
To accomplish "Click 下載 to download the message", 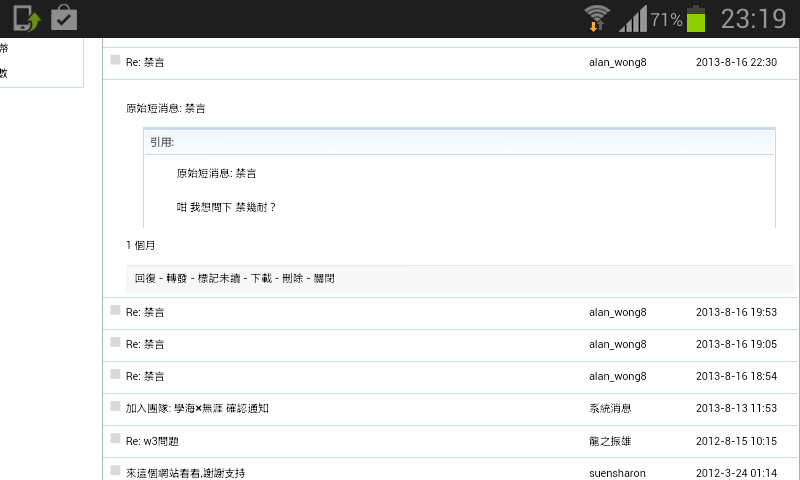I will [261, 278].
